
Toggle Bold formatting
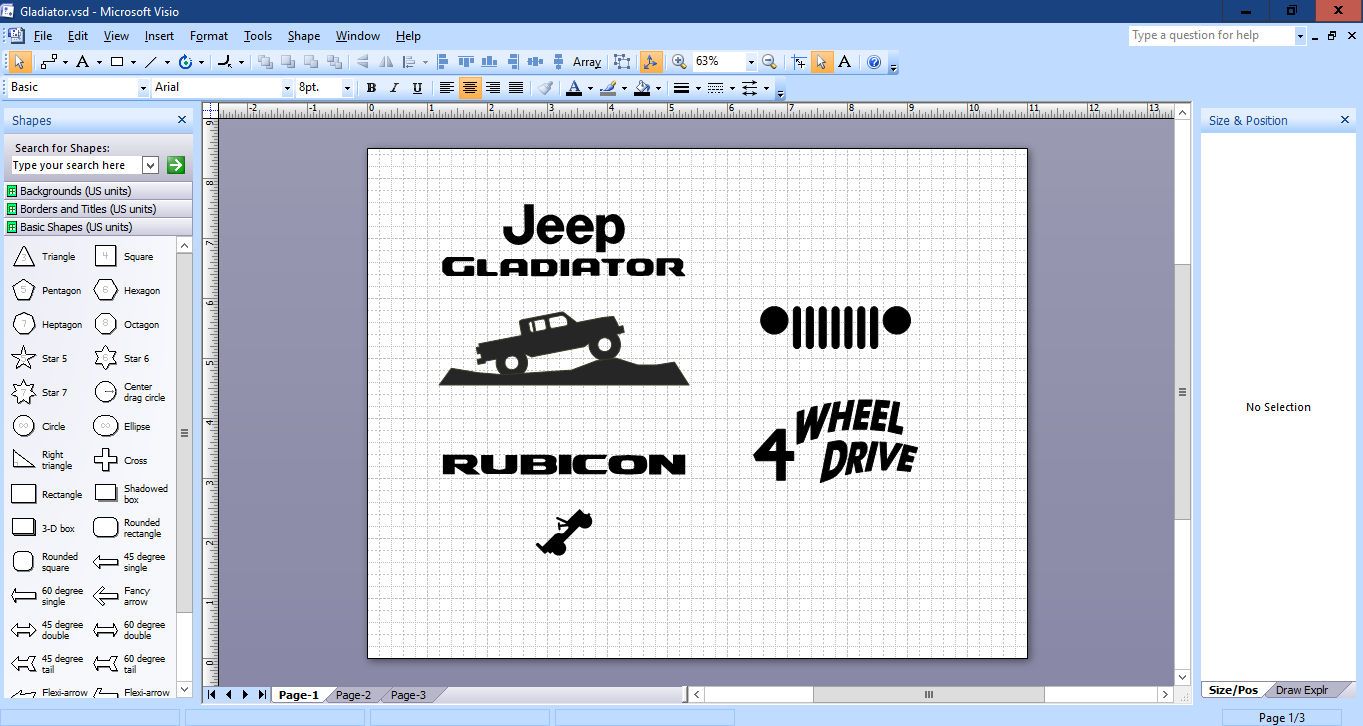[371, 88]
